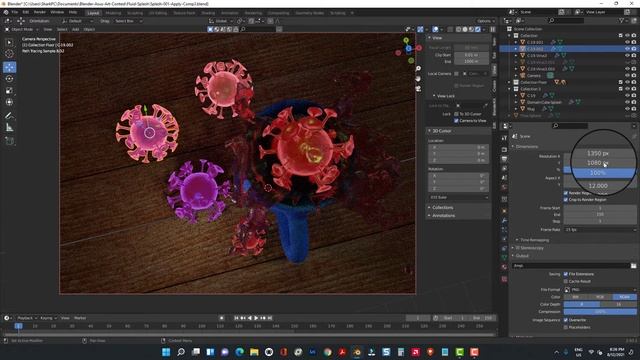Pick the Annotate pencil tool
This screenshot has width=640, height=360.
9,116
